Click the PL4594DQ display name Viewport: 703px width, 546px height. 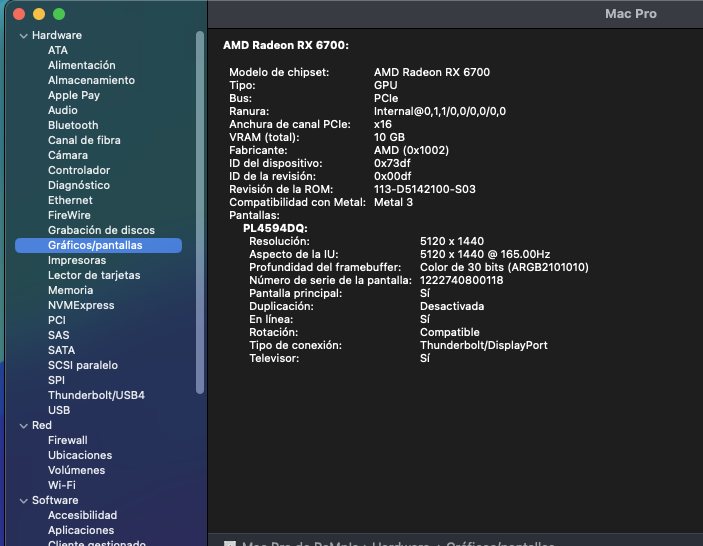pyautogui.click(x=275, y=228)
